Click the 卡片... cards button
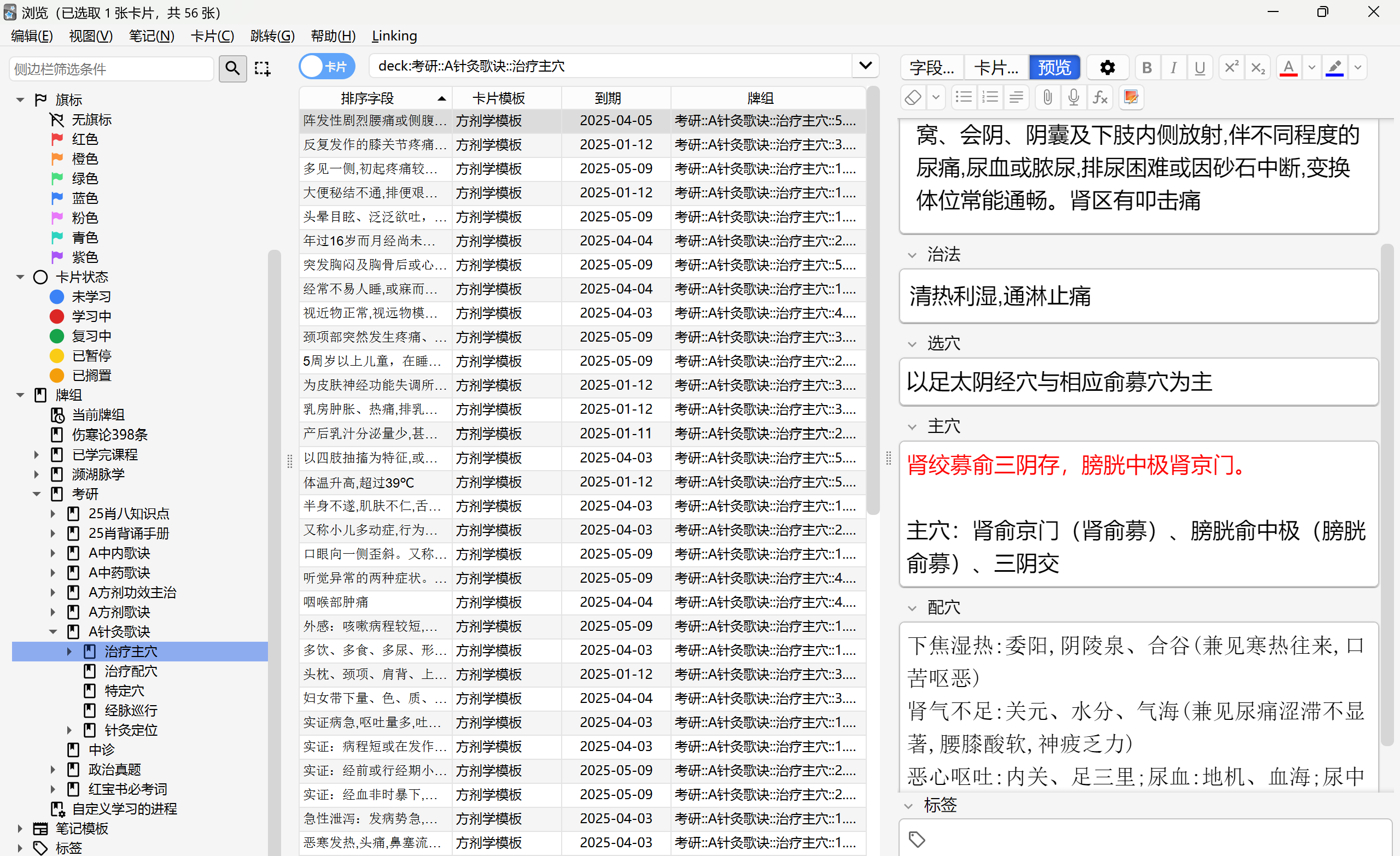 [x=995, y=68]
